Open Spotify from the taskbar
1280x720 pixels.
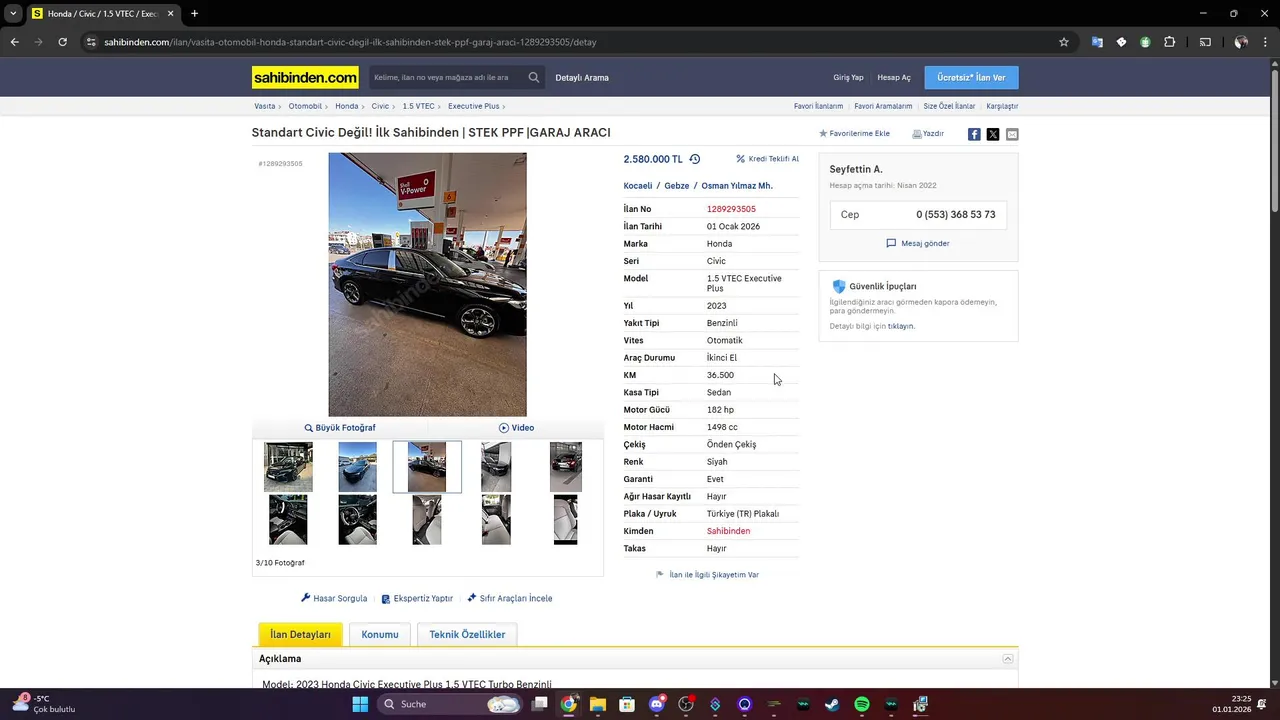pyautogui.click(x=862, y=704)
